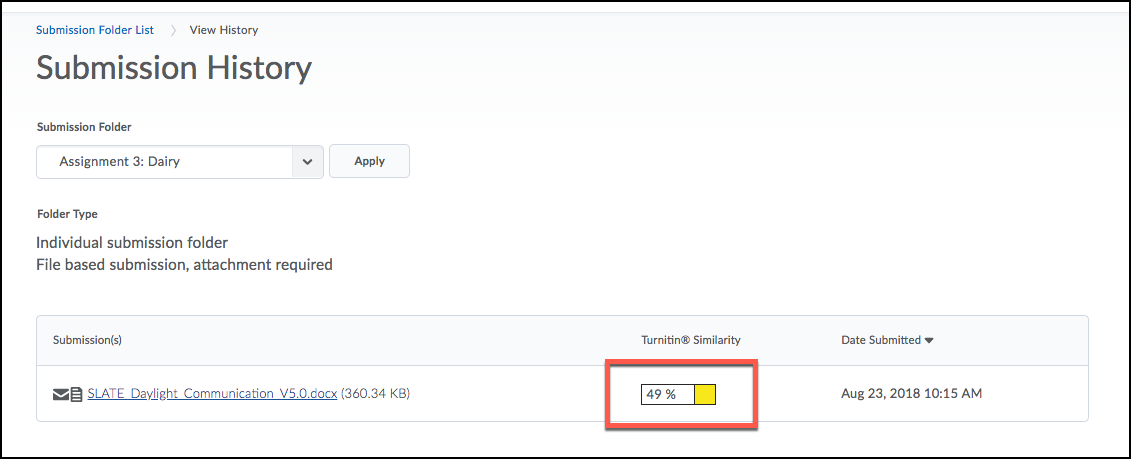Viewport: 1131px width, 459px height.
Task: Expand the dropdown using its chevron arrow
Action: [x=308, y=162]
